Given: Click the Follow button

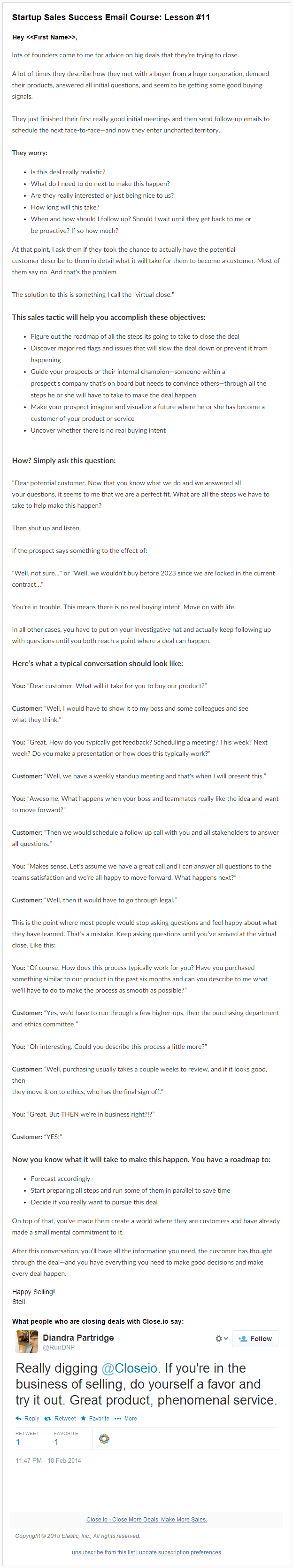Looking at the screenshot, I should pos(255,1339).
